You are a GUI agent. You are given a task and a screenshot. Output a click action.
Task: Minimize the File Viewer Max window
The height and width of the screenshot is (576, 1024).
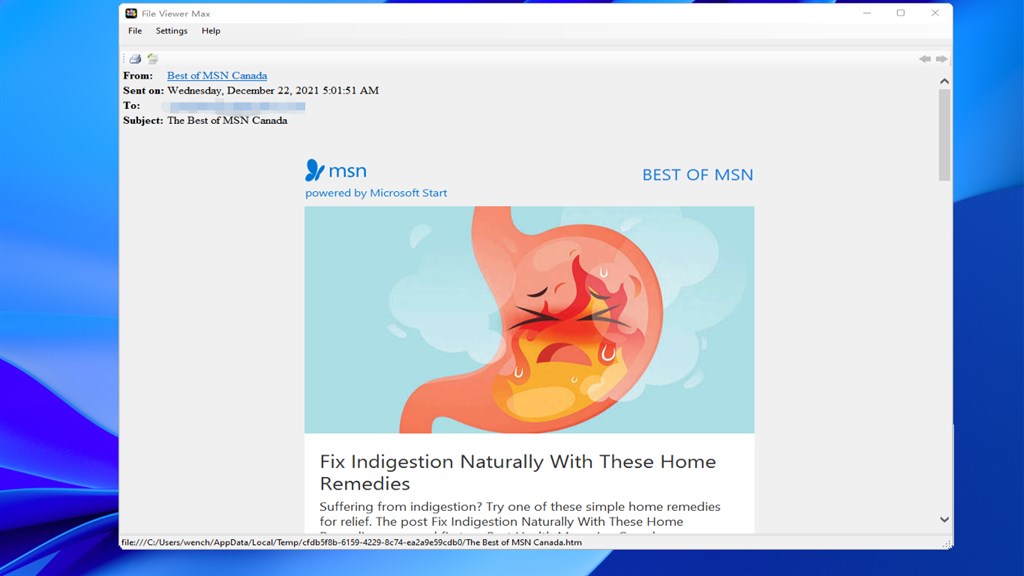(867, 13)
